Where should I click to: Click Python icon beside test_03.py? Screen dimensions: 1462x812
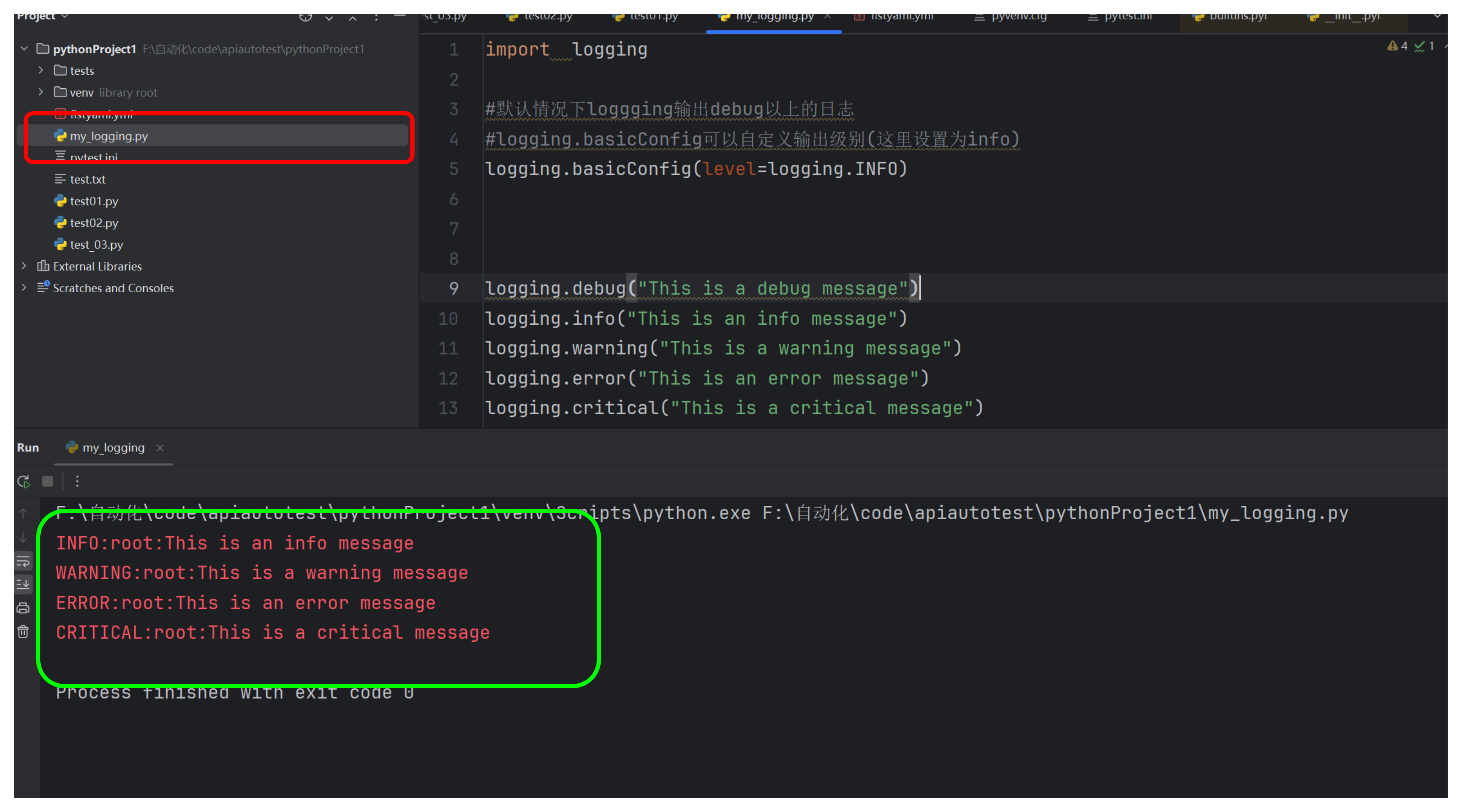[x=60, y=245]
